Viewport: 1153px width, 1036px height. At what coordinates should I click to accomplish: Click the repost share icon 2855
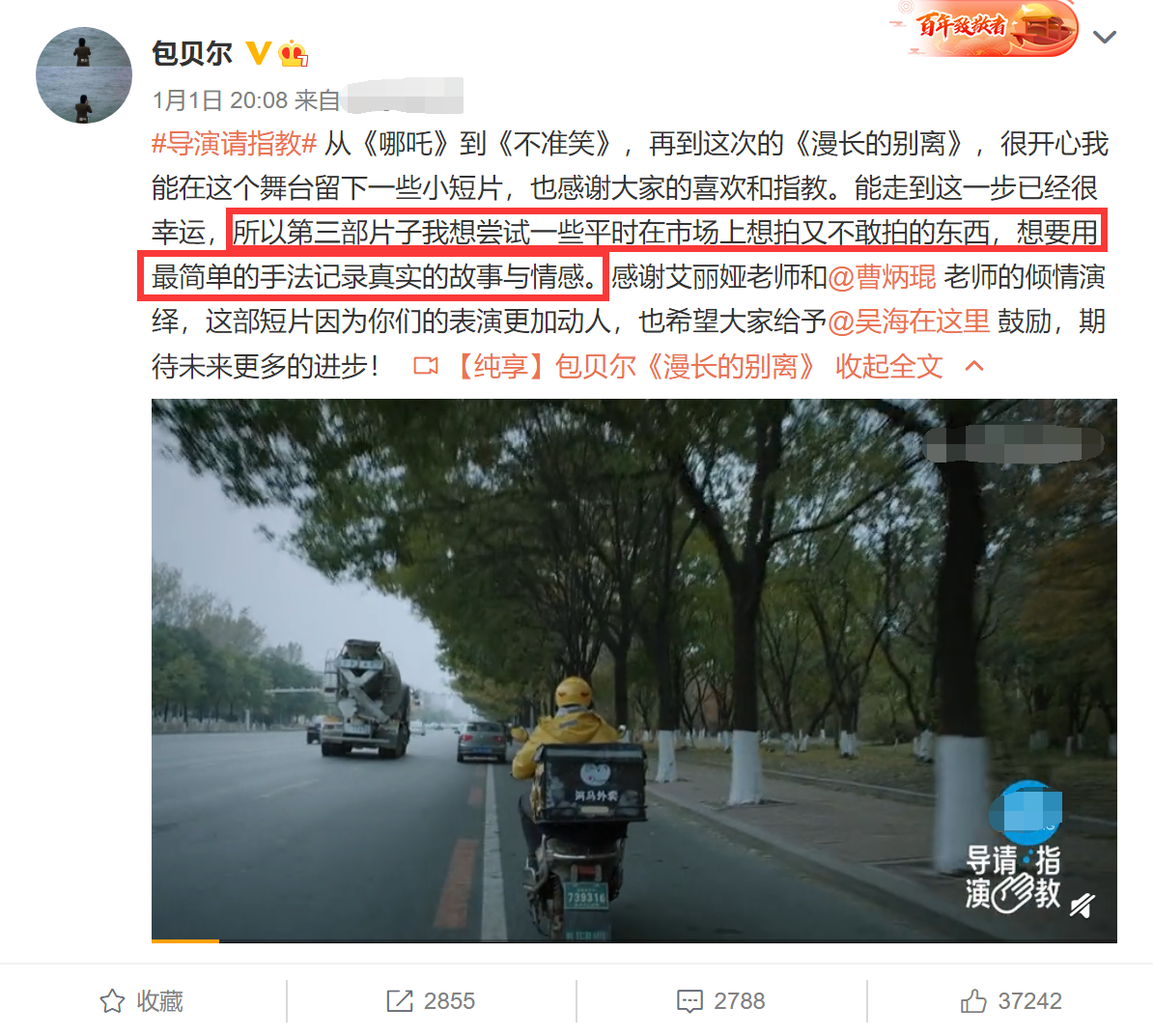click(x=431, y=1000)
